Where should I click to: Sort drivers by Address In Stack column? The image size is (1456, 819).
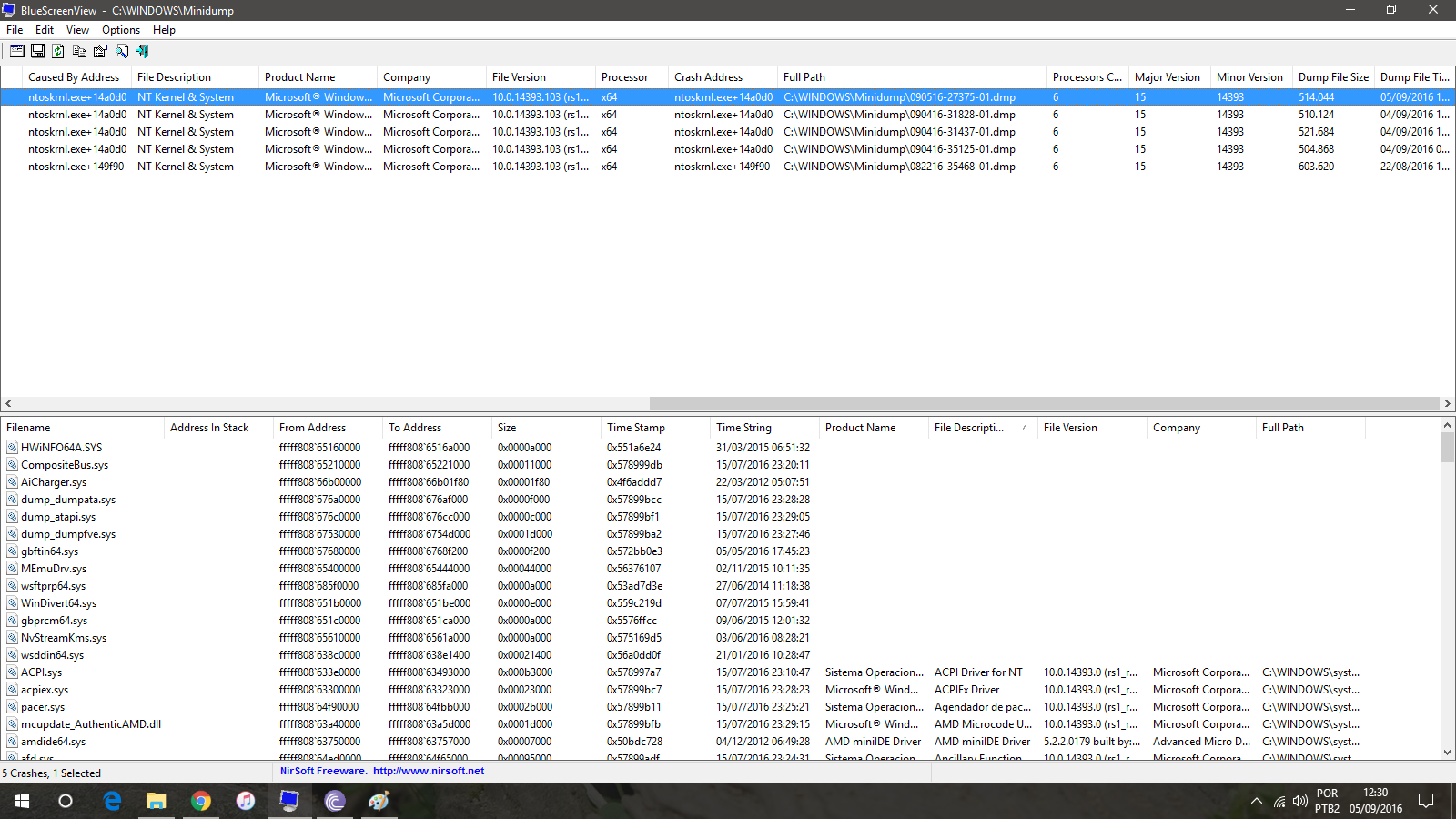218,428
